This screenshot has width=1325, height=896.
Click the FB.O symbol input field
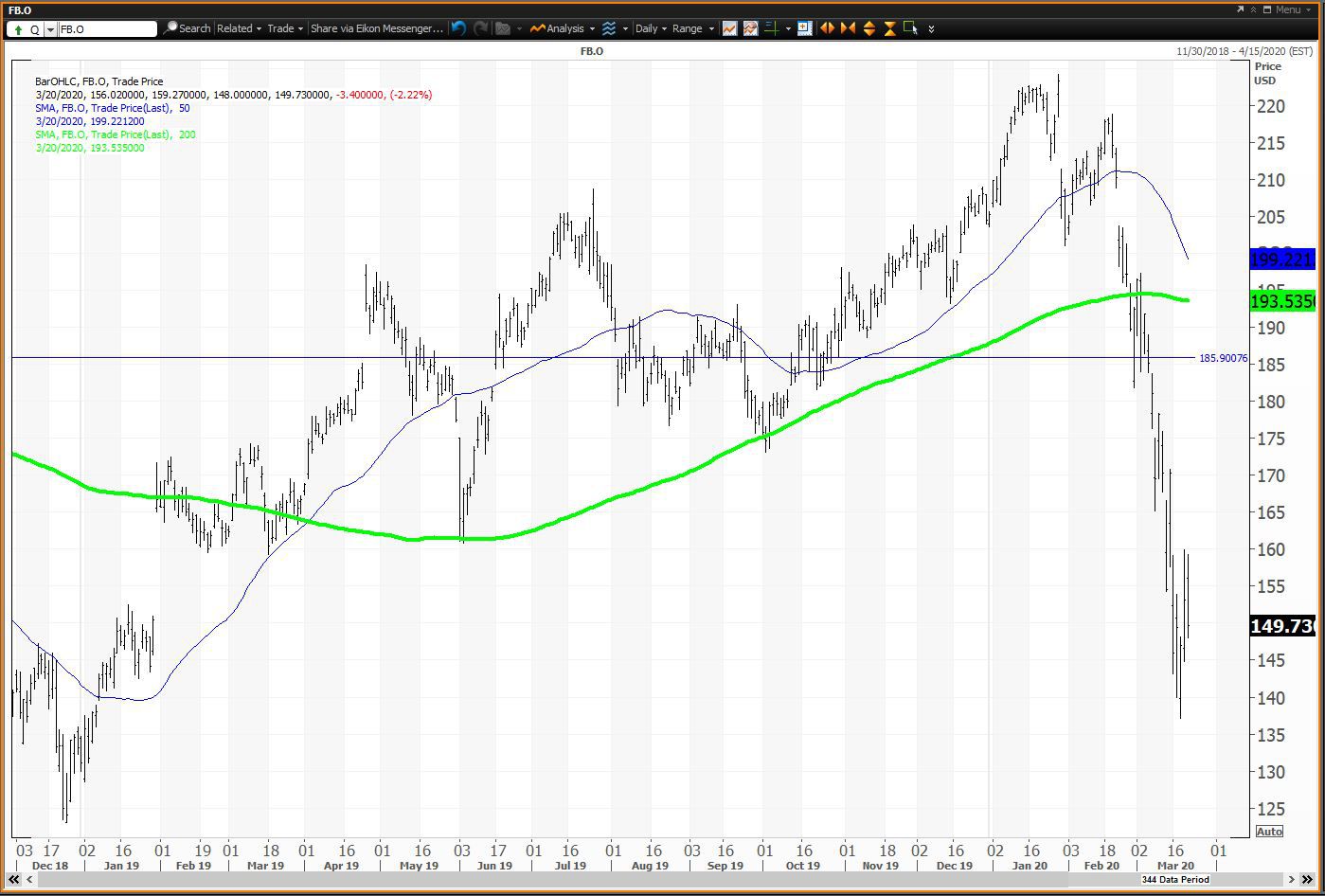click(107, 29)
